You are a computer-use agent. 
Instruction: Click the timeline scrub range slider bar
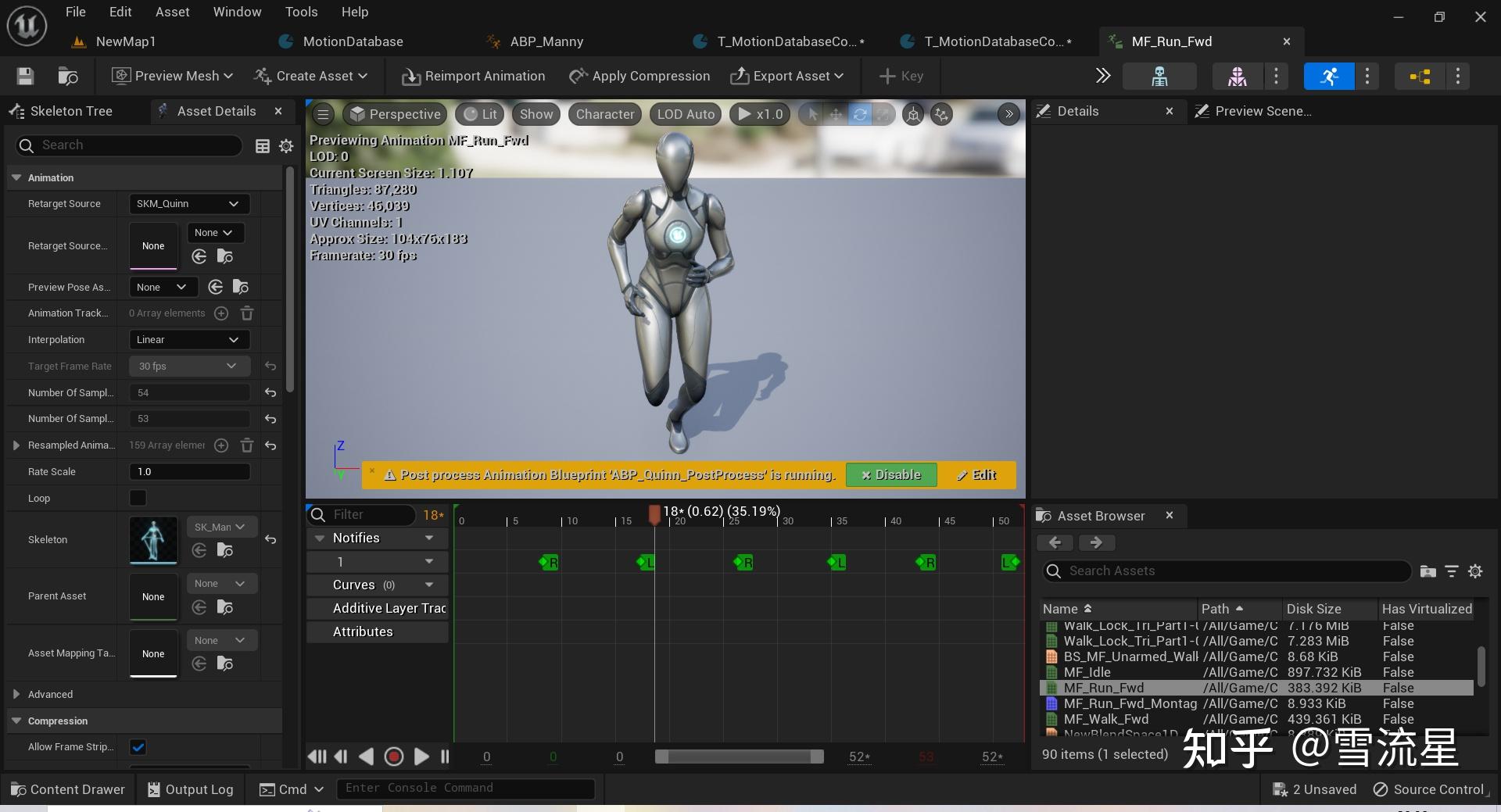pyautogui.click(x=739, y=757)
